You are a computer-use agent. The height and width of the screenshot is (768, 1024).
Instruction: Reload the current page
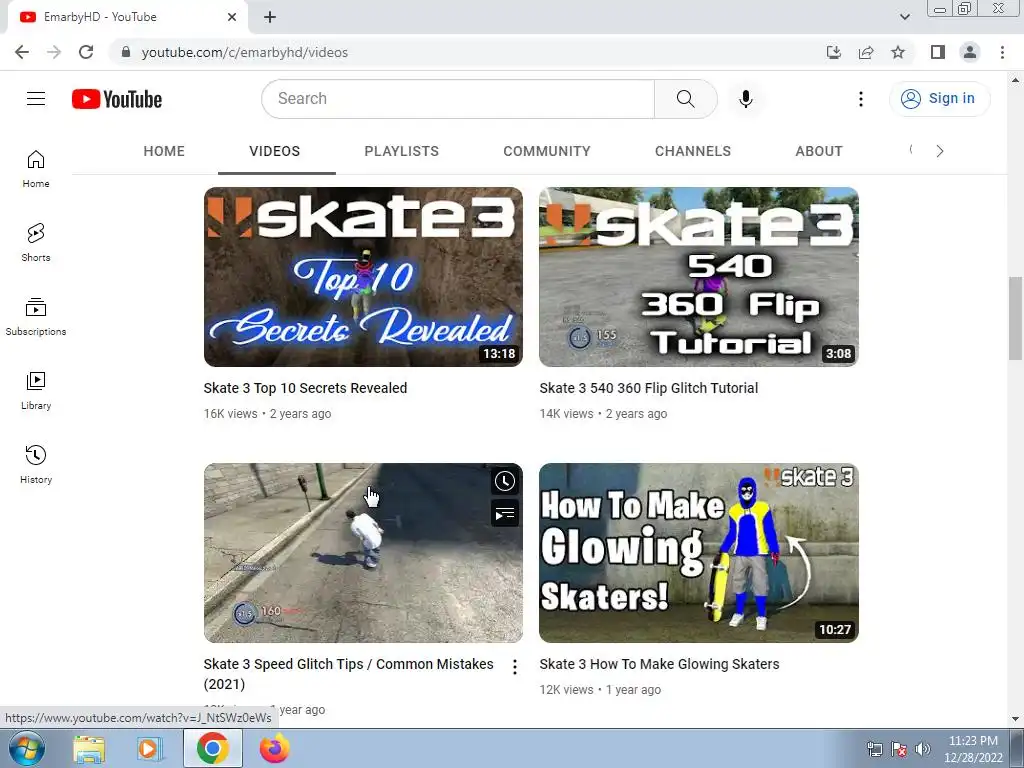(86, 52)
